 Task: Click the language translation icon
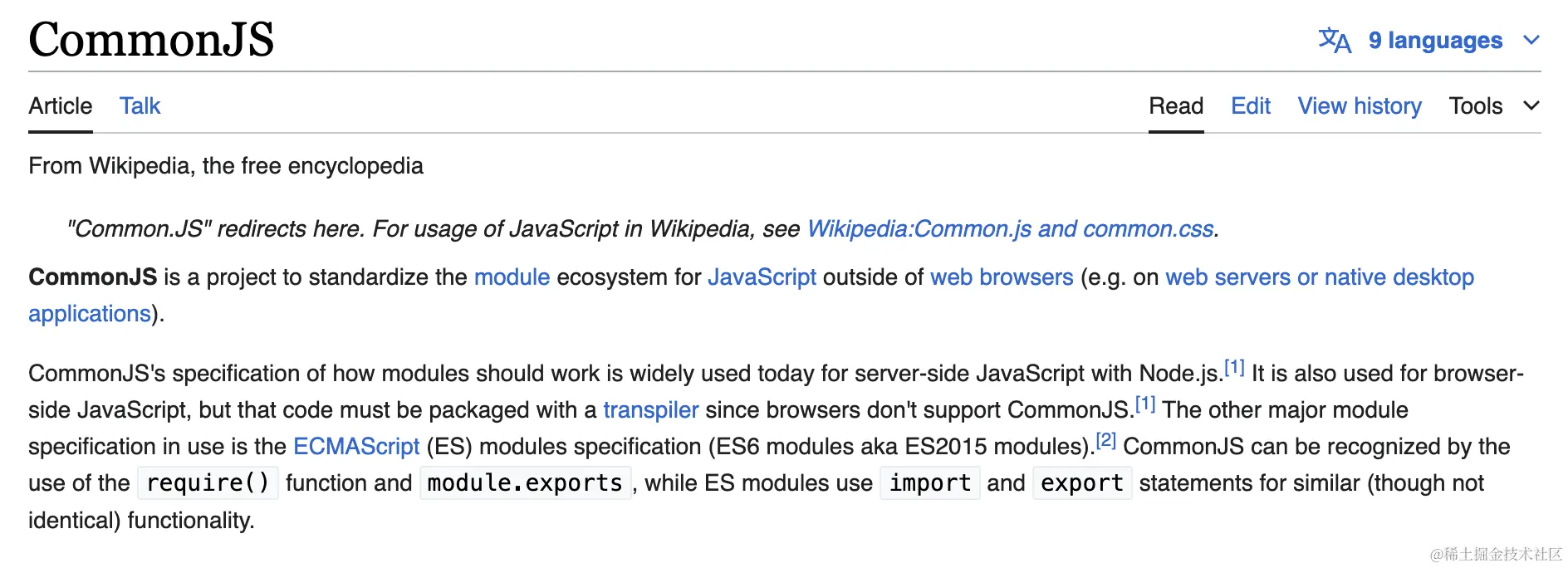coord(1335,40)
